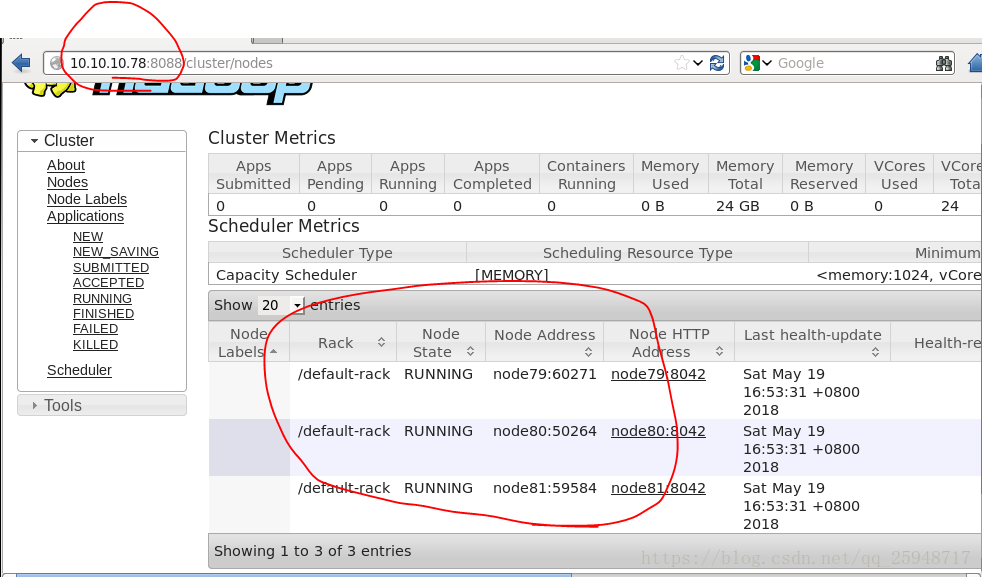Click the browser back arrow button
This screenshot has width=982, height=577.
tap(20, 63)
